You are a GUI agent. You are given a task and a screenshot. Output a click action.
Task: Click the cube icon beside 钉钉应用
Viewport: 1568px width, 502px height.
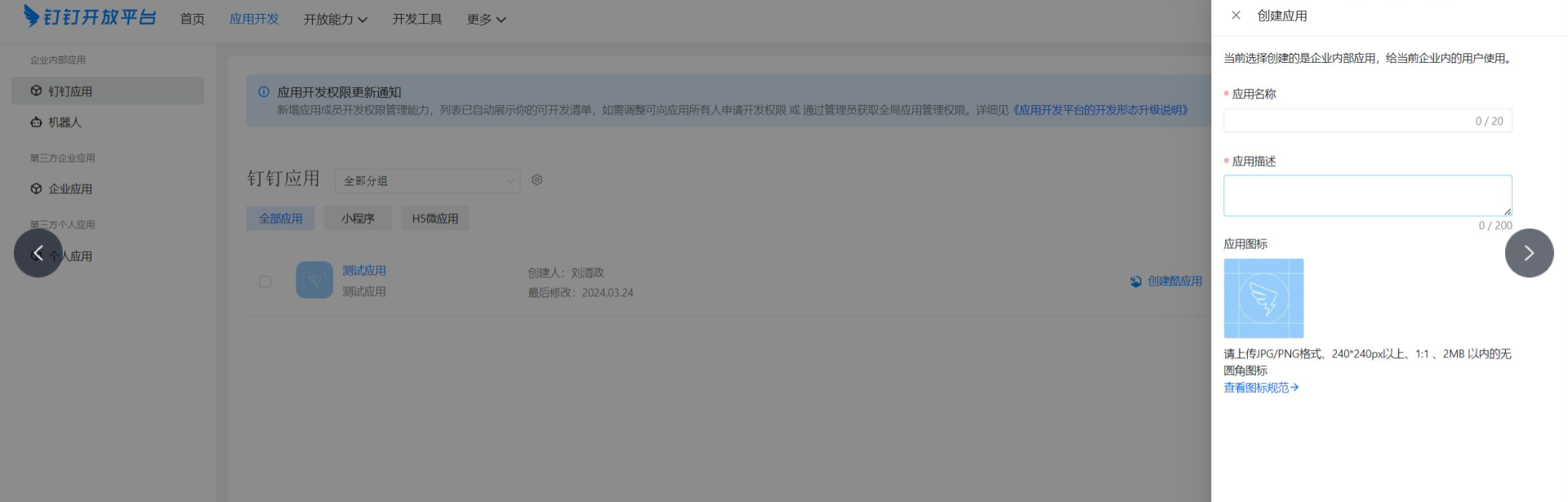pos(36,91)
